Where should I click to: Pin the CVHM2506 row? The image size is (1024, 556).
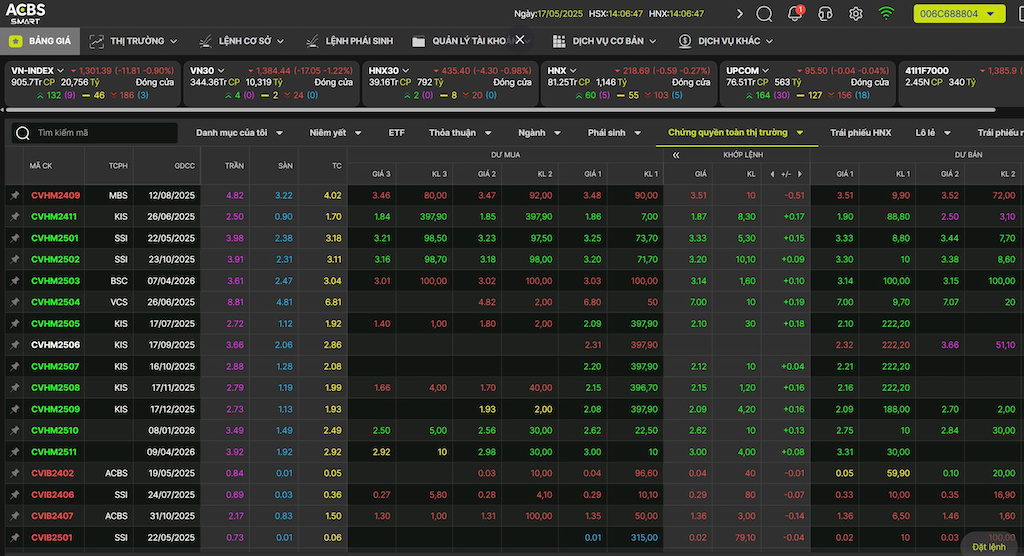pyautogui.click(x=14, y=345)
